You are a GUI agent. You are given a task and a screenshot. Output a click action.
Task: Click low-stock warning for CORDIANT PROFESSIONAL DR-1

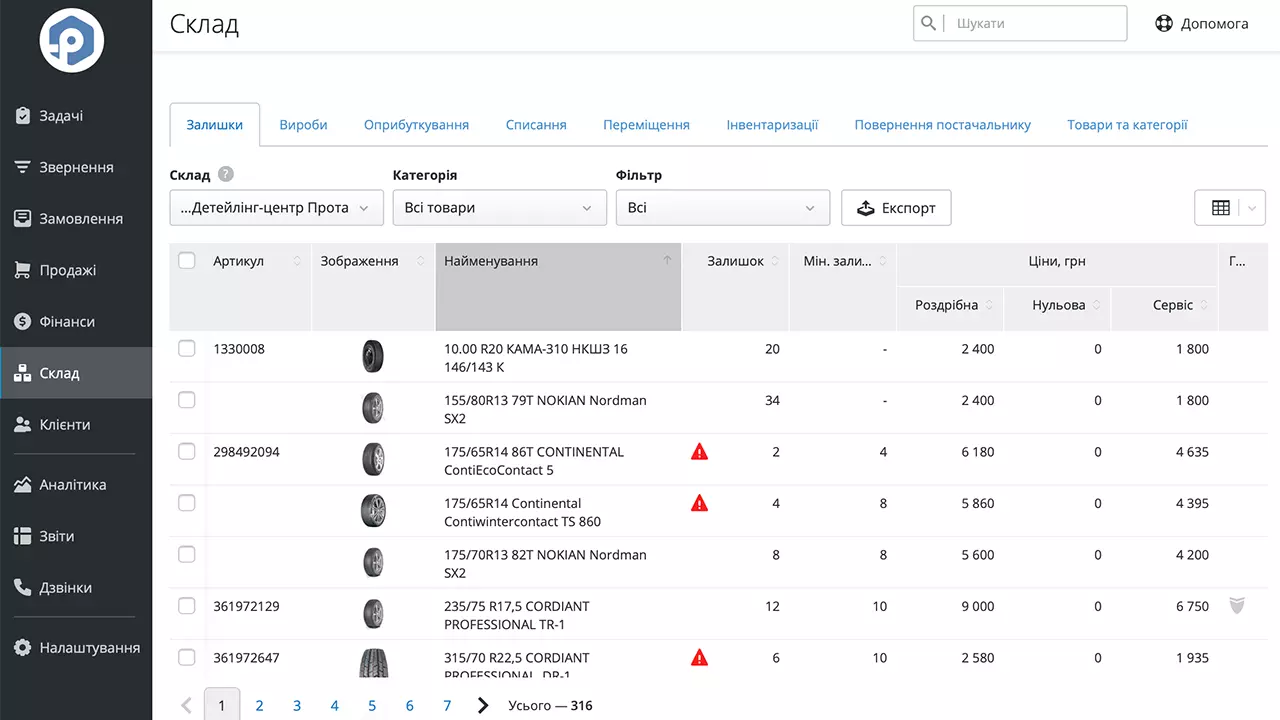click(700, 657)
